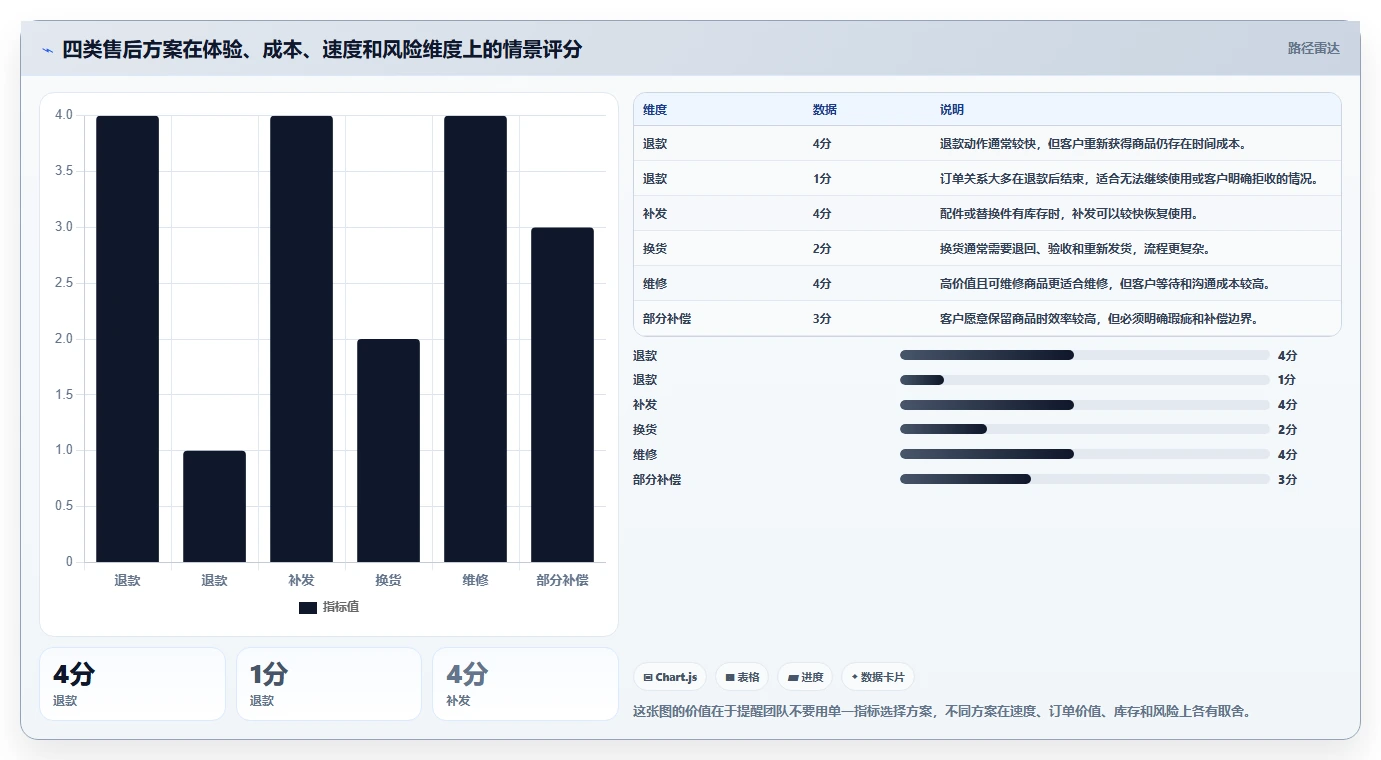This screenshot has height=760, width=1381.
Task: Click the 退款 progress bar showing 1分
Action: tap(1084, 380)
